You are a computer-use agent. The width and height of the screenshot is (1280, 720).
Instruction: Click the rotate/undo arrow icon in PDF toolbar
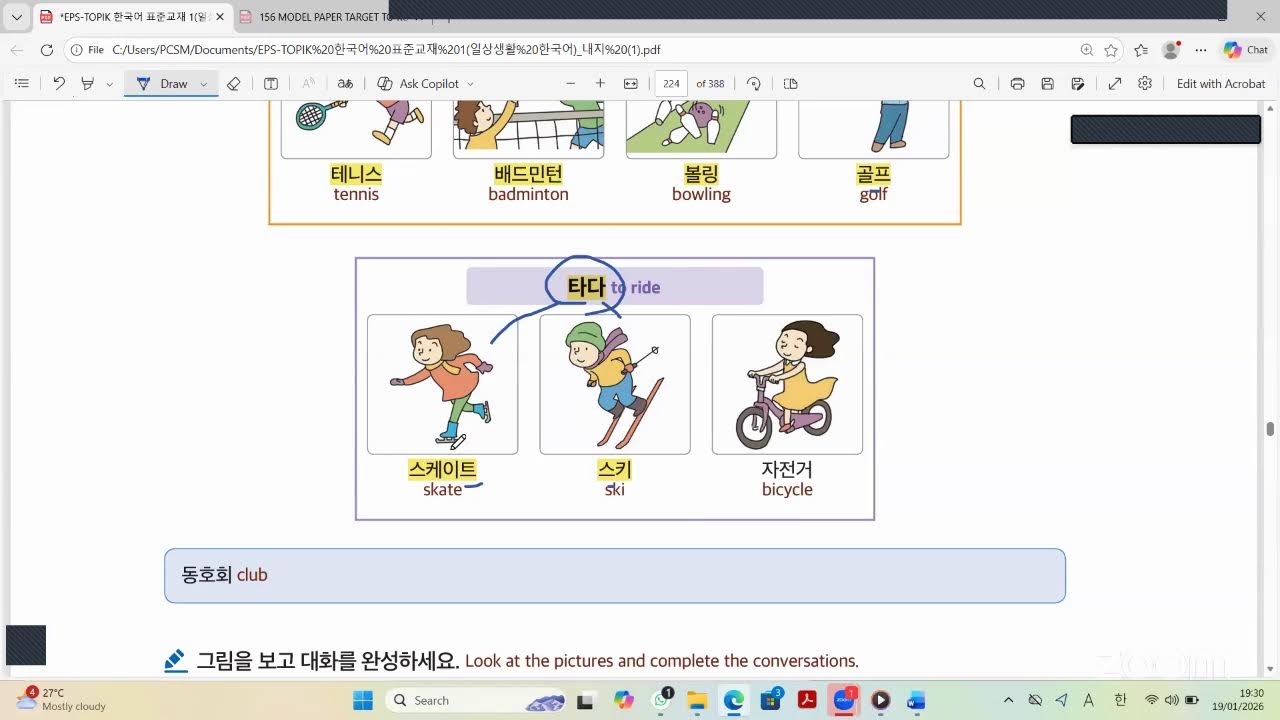[59, 84]
